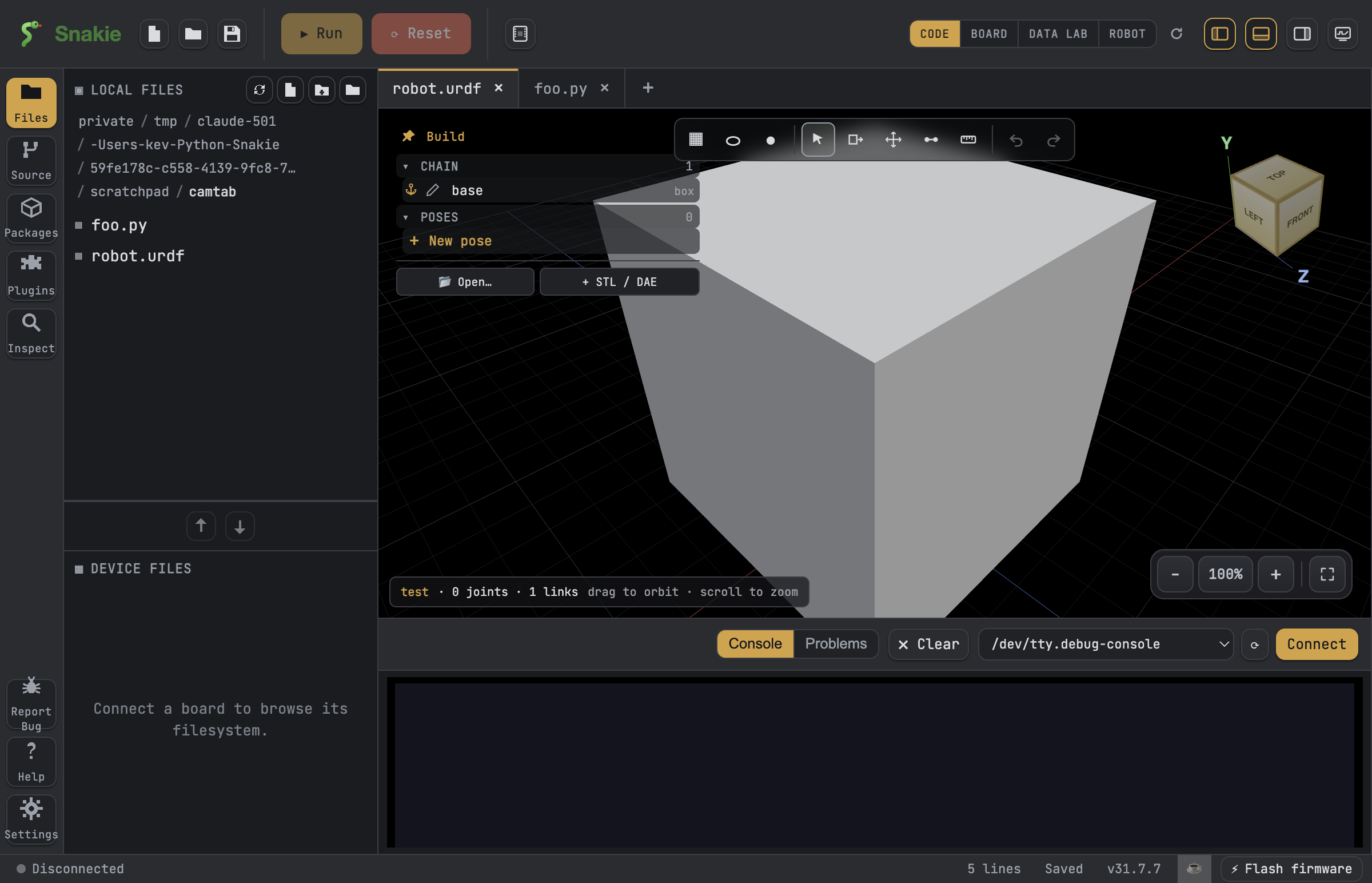The image size is (1372, 883).
Task: Switch to the DATA LAB mode tab
Action: [1058, 34]
